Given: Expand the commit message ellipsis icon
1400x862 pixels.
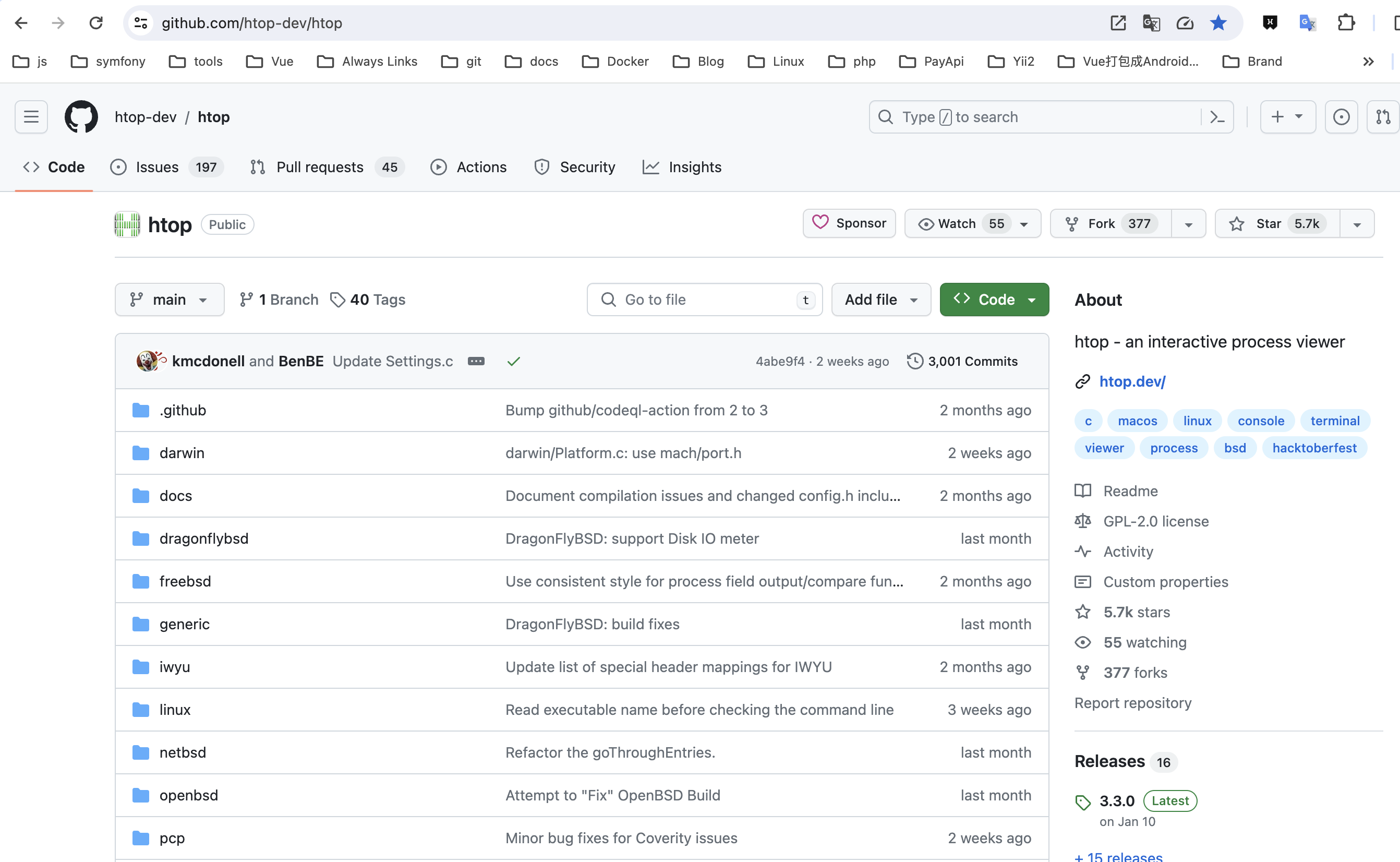Looking at the screenshot, I should click(476, 361).
